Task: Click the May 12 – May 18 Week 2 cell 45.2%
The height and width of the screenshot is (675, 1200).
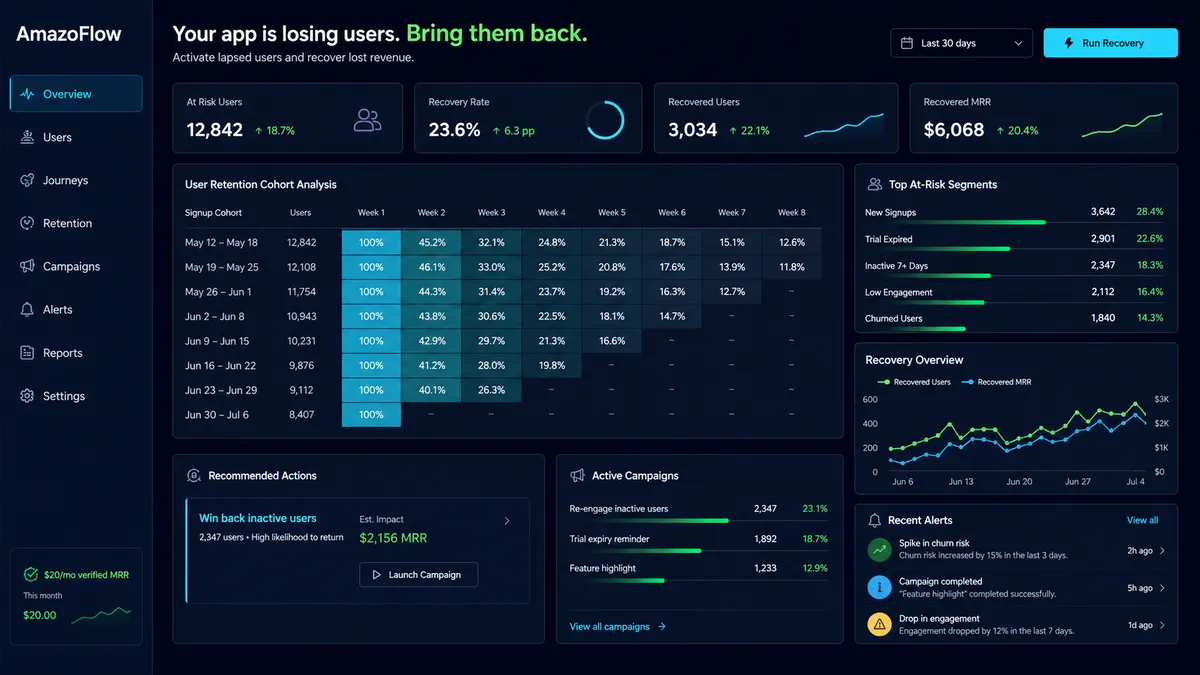Action: [x=431, y=242]
